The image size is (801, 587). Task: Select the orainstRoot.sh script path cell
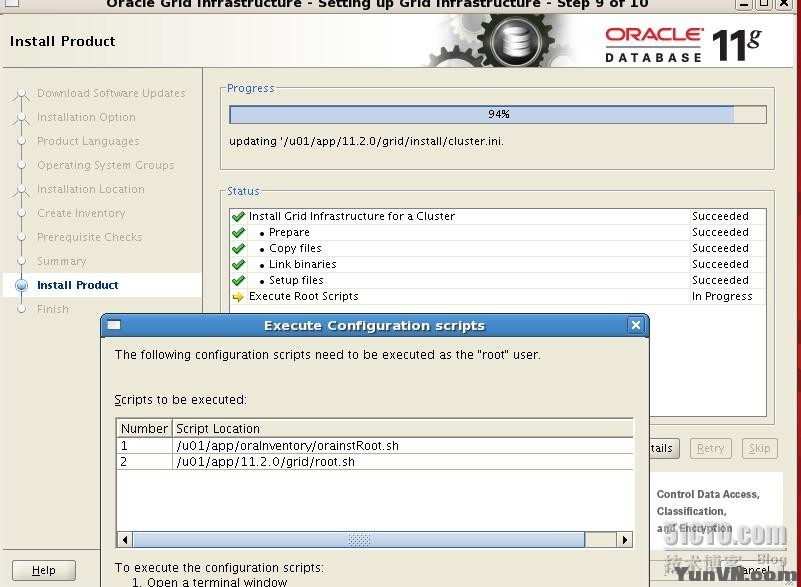403,445
